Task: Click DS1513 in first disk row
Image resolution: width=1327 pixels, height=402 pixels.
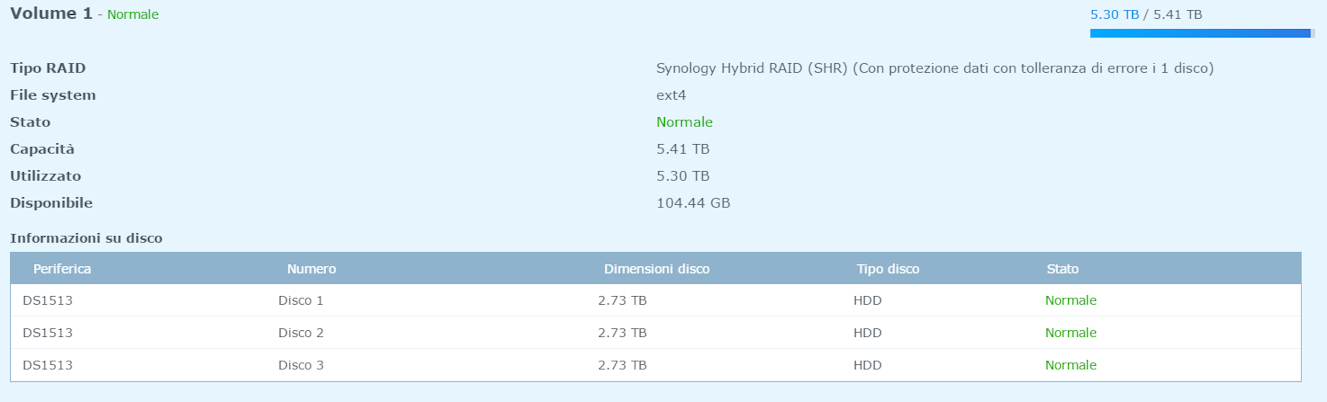Action: tap(47, 300)
